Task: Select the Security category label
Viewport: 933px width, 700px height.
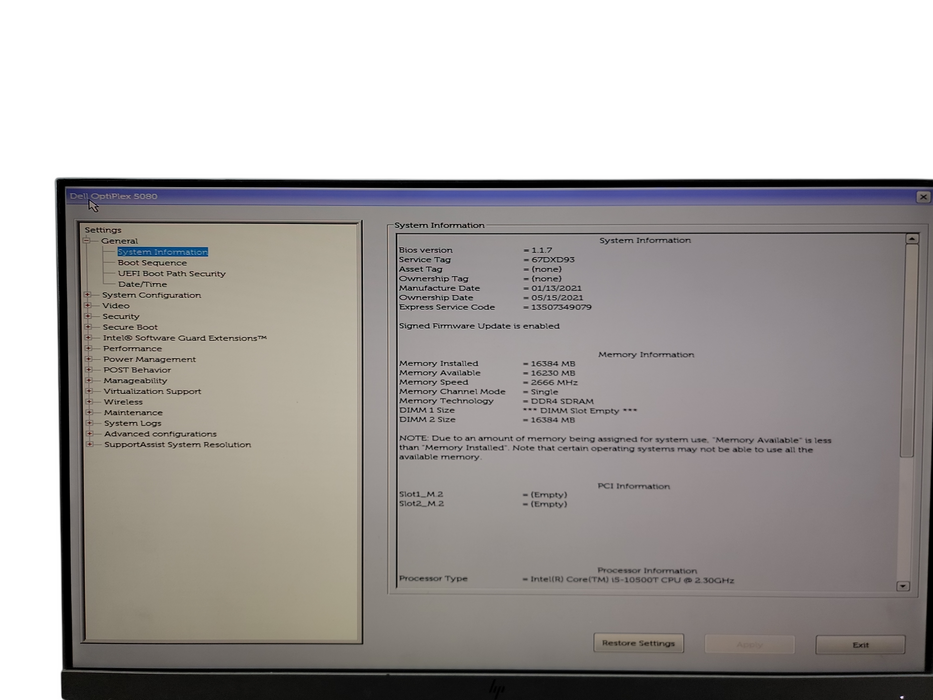Action: coord(121,317)
